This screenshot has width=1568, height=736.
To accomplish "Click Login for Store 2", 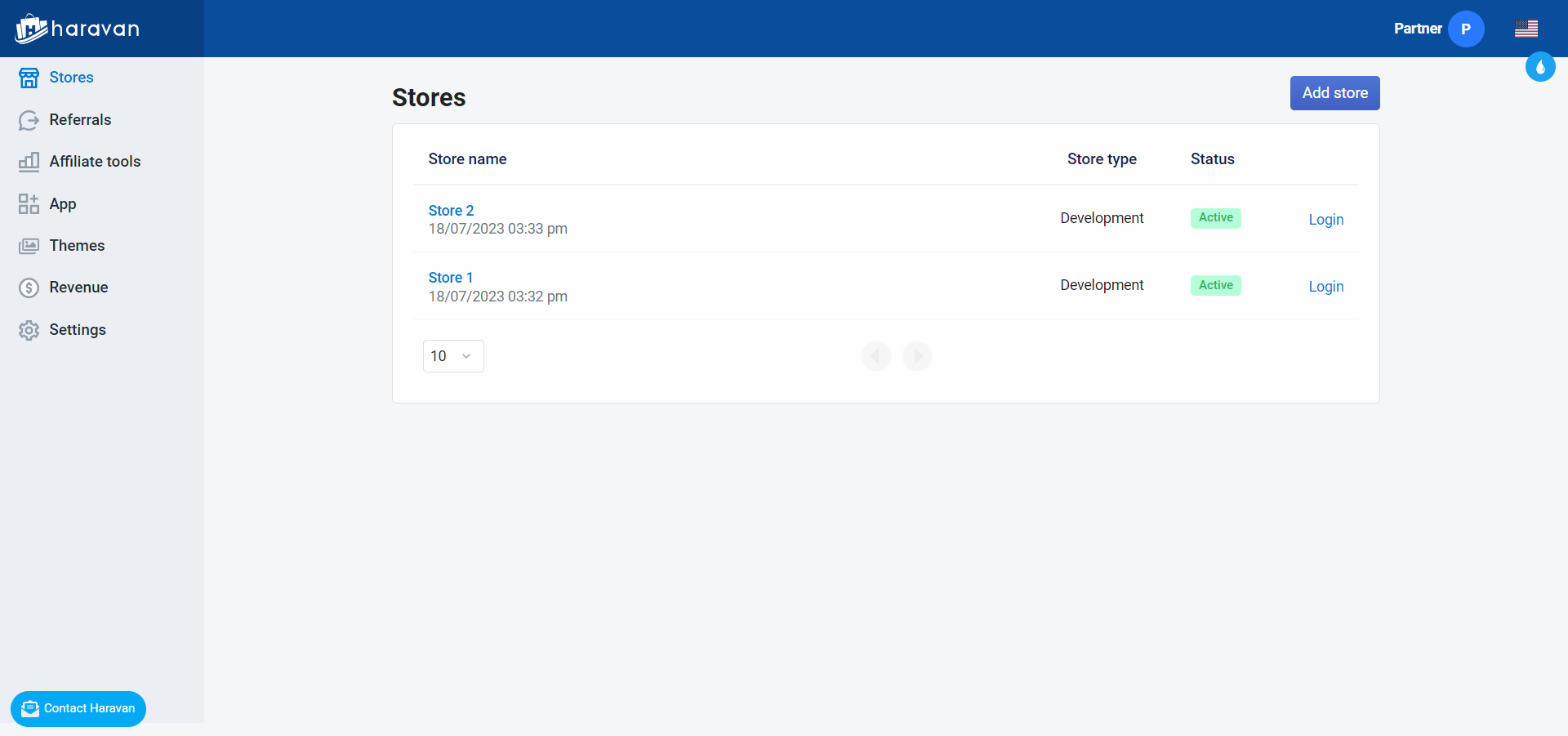I will (x=1325, y=220).
